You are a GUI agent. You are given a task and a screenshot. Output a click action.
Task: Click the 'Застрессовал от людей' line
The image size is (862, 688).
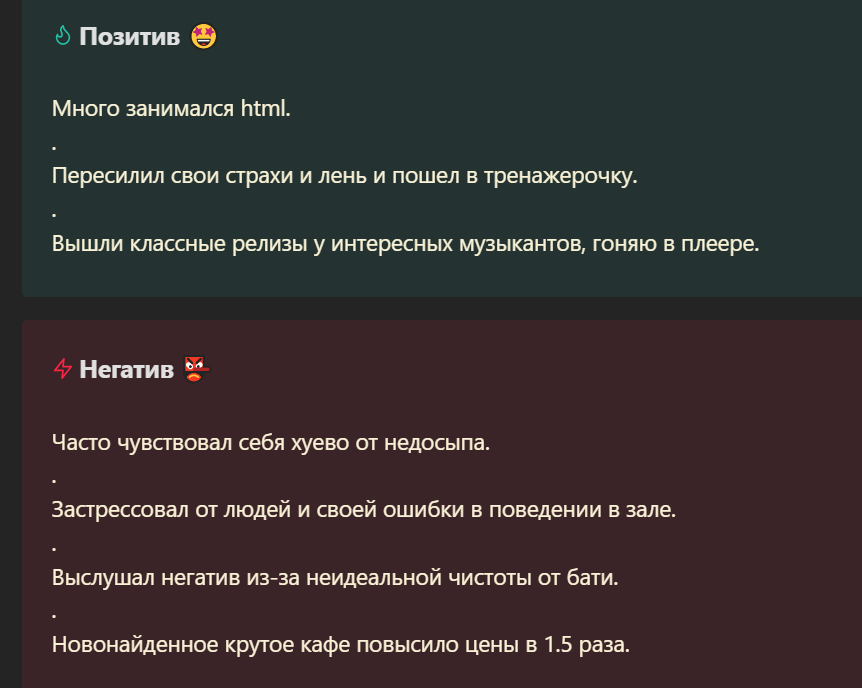[364, 510]
